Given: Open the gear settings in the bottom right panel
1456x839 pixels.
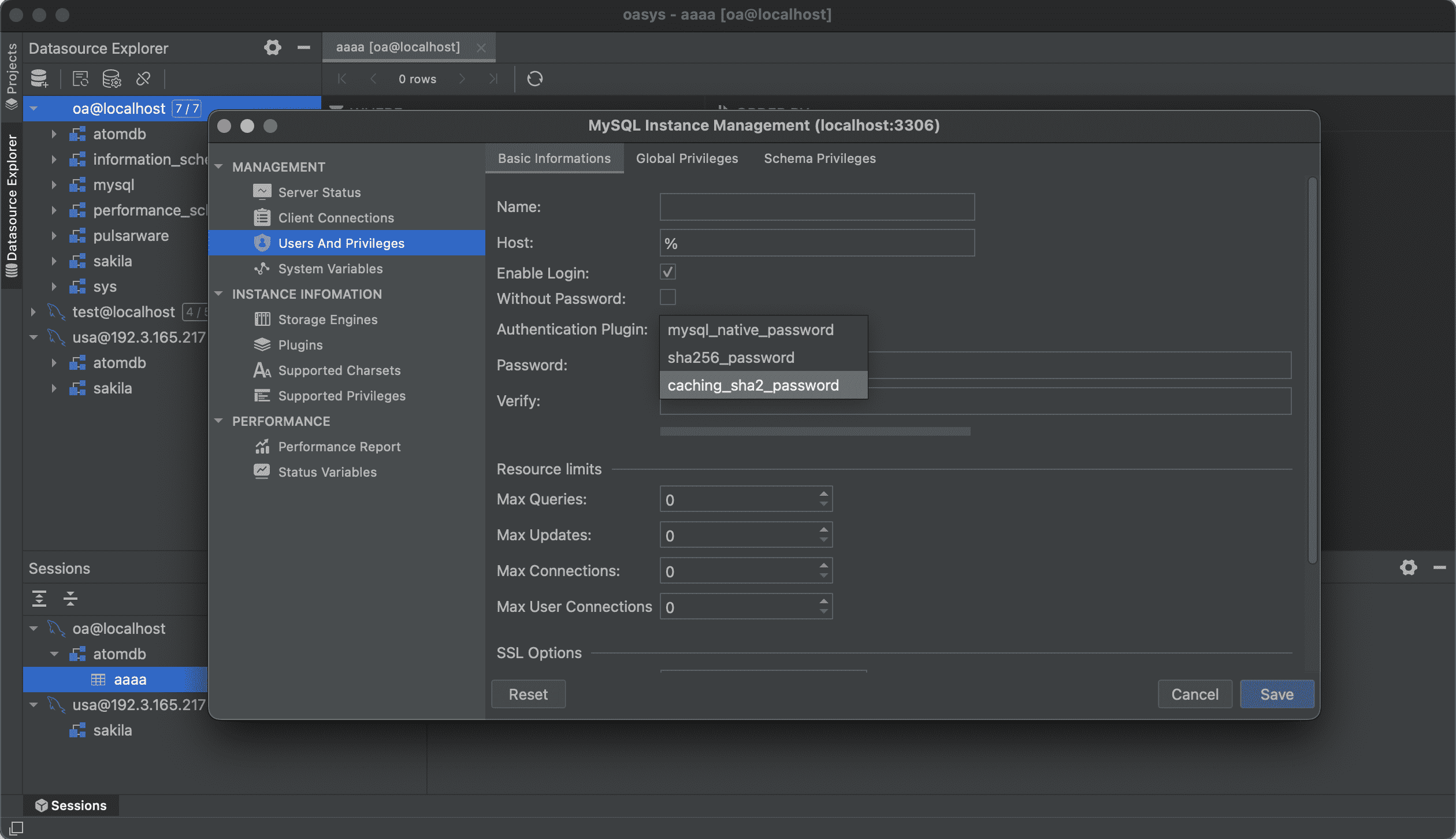Looking at the screenshot, I should (1409, 567).
